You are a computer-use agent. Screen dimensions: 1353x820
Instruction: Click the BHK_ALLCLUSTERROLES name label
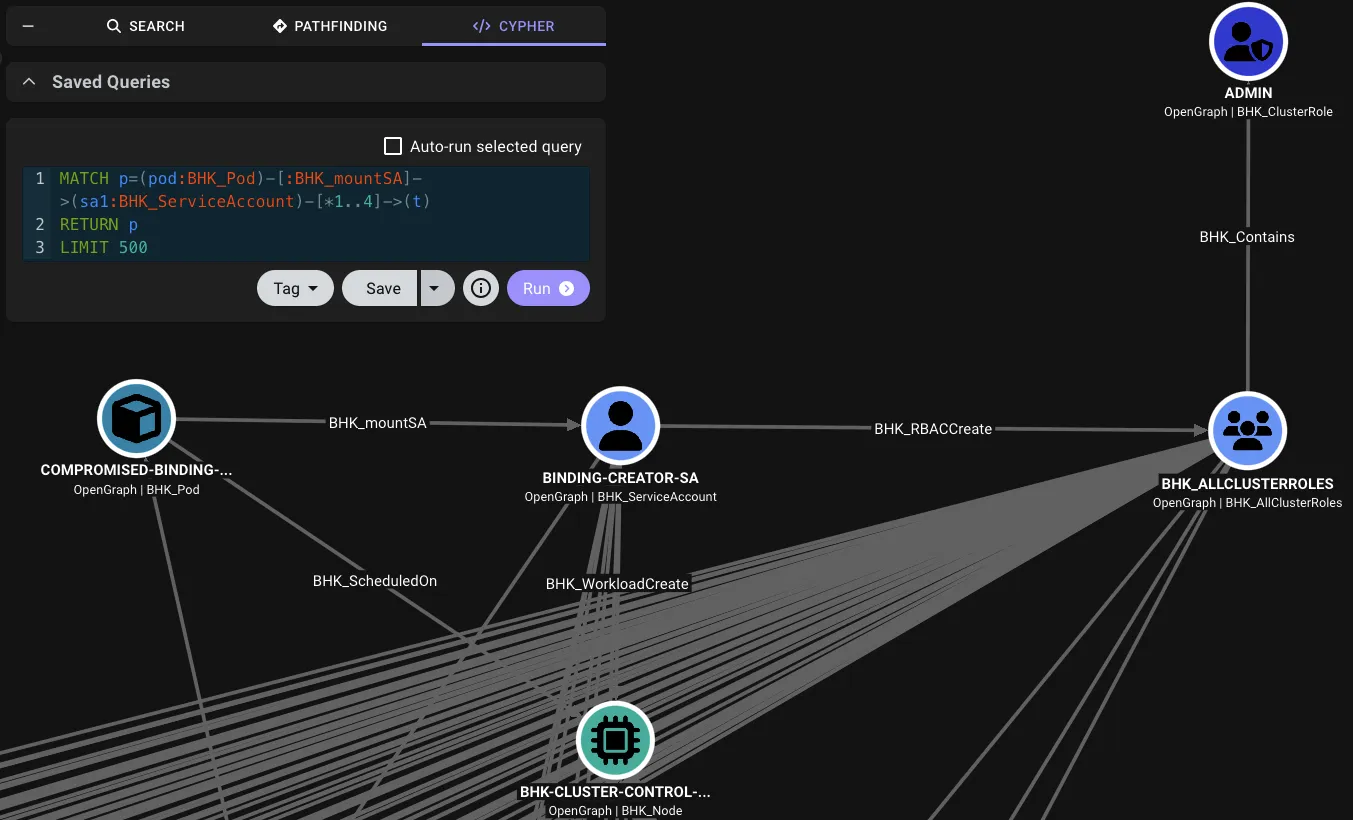[x=1247, y=484]
